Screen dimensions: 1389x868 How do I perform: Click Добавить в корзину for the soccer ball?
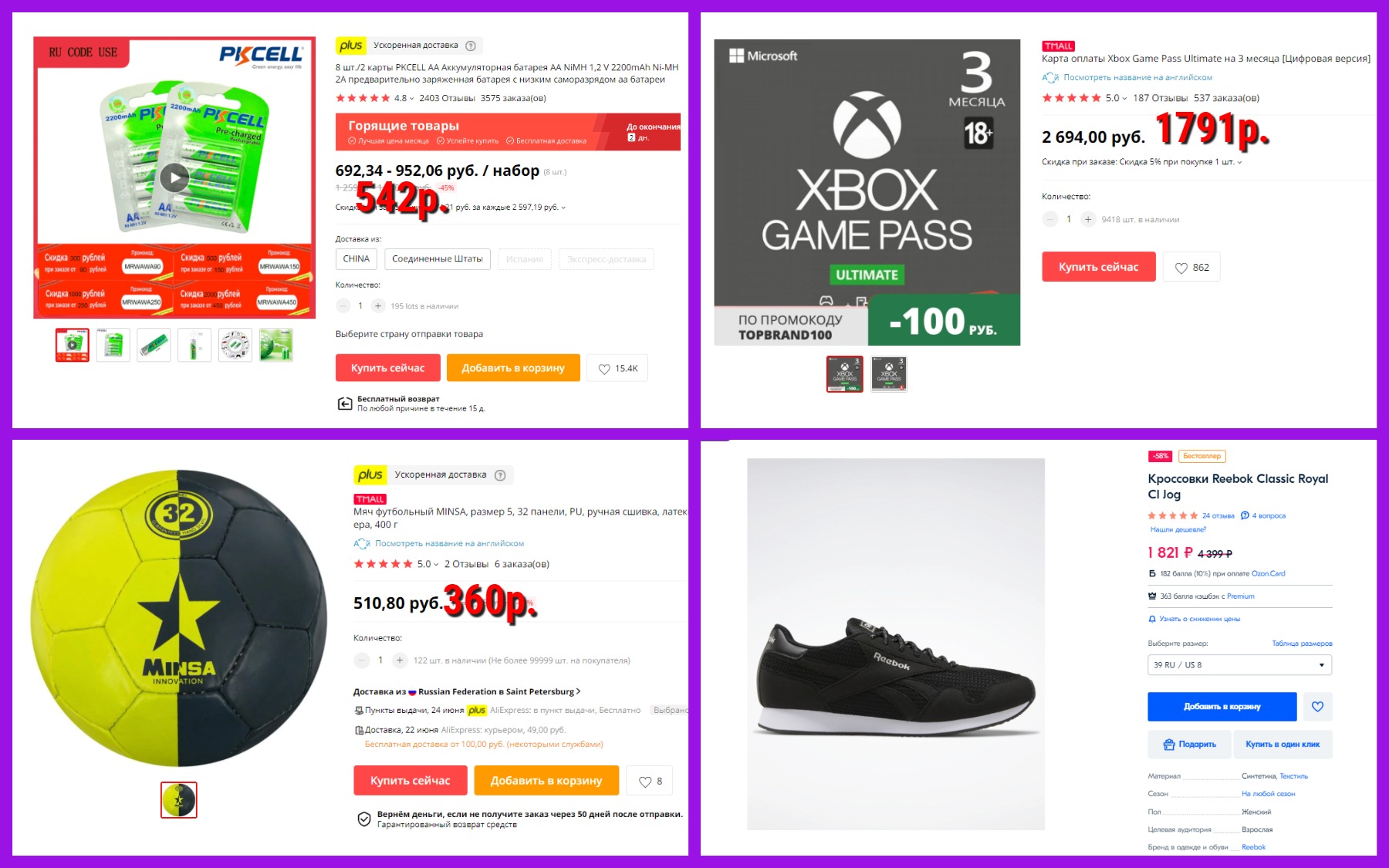click(546, 780)
